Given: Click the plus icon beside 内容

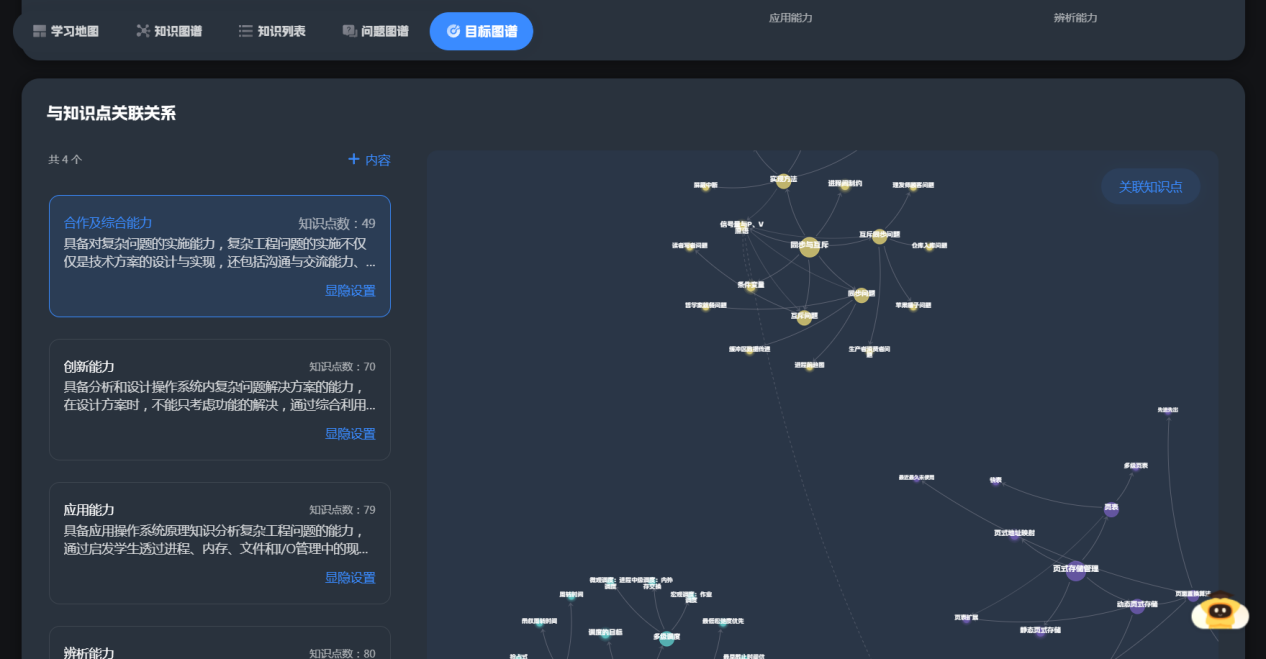Looking at the screenshot, I should [x=353, y=159].
